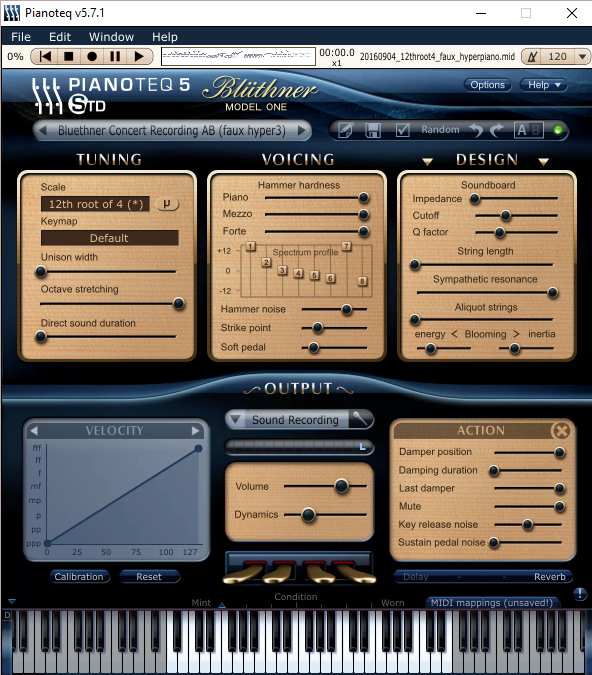Rewind to start in transport bar
The width and height of the screenshot is (592, 675).
45,56
